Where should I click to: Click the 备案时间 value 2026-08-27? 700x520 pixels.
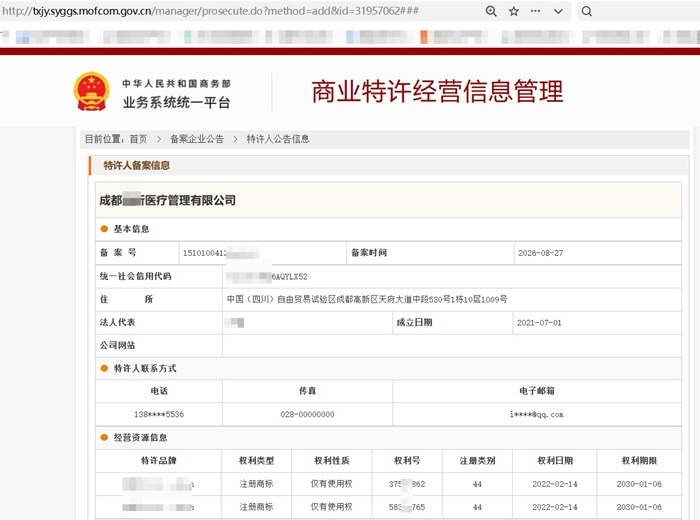tap(541, 253)
